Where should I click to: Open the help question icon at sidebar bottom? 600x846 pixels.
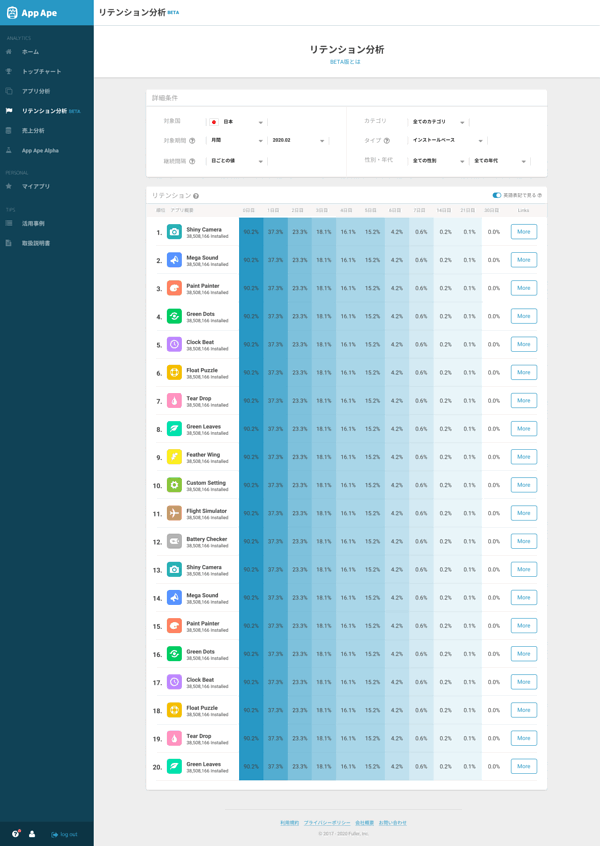tap(16, 834)
